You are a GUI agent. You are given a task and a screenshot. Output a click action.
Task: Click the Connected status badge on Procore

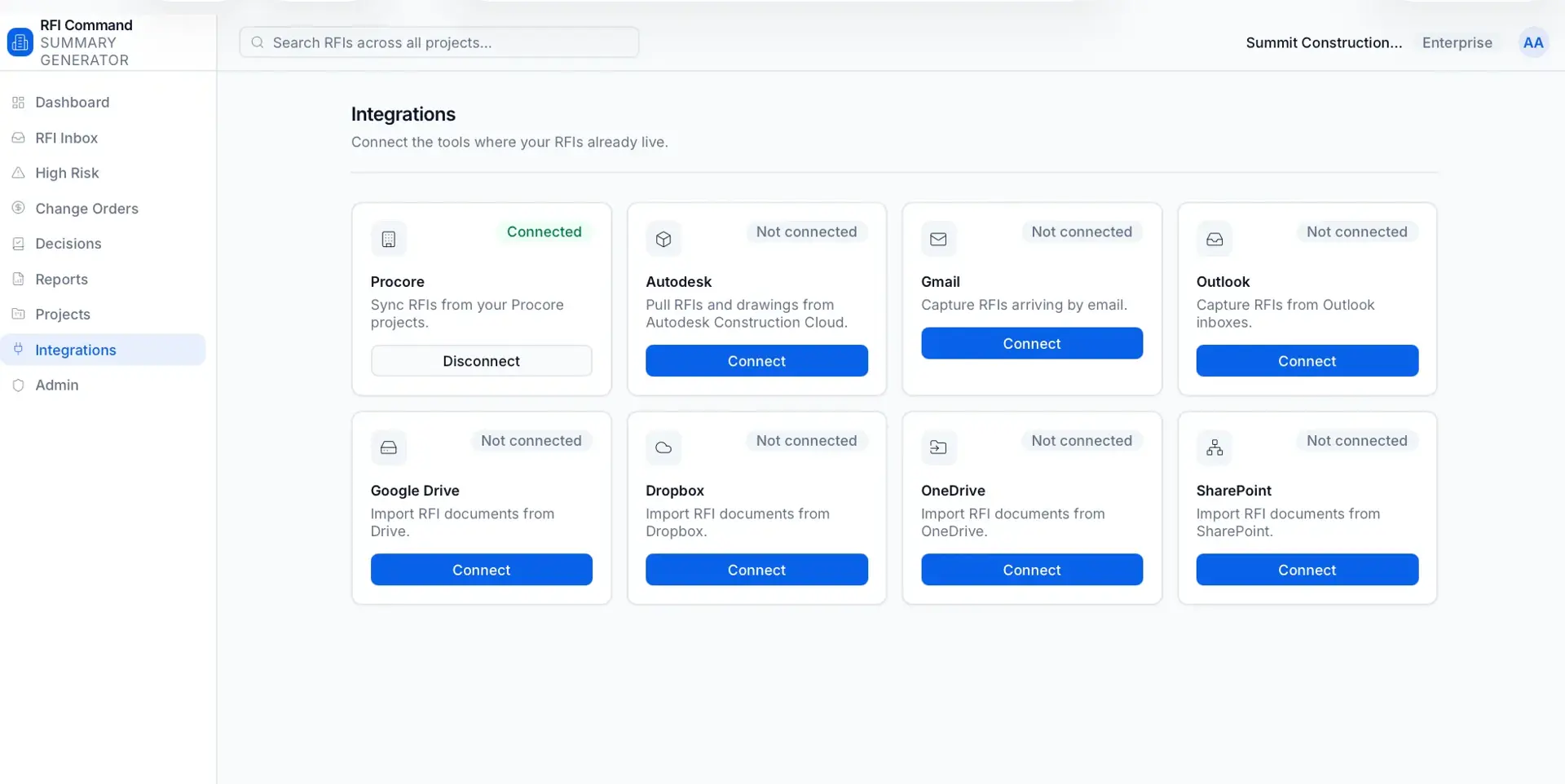[x=544, y=231]
